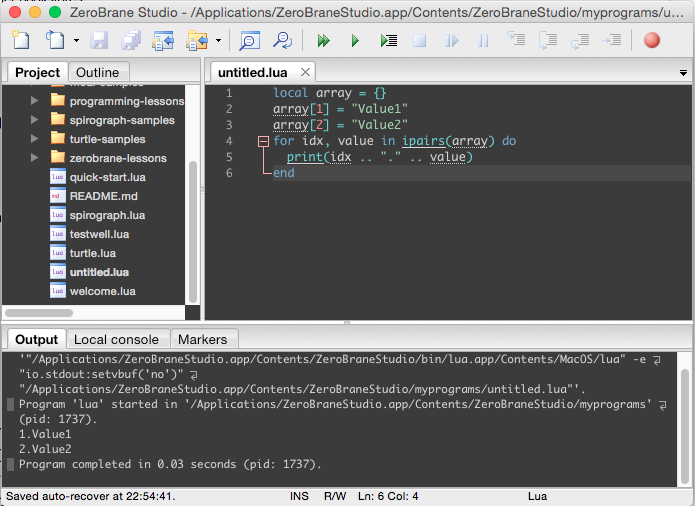Switch to the Project tab

click(37, 72)
